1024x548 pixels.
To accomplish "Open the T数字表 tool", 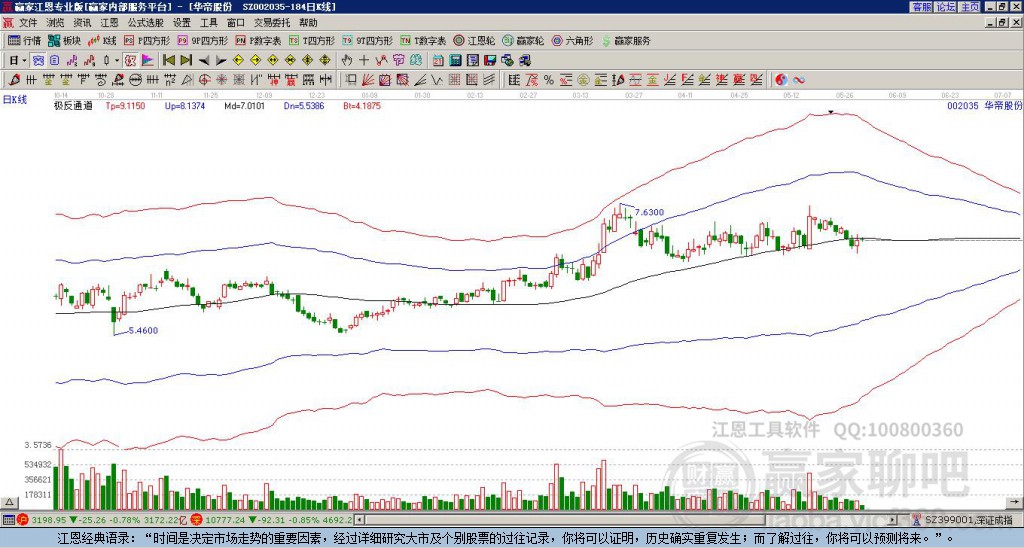I will pos(423,40).
